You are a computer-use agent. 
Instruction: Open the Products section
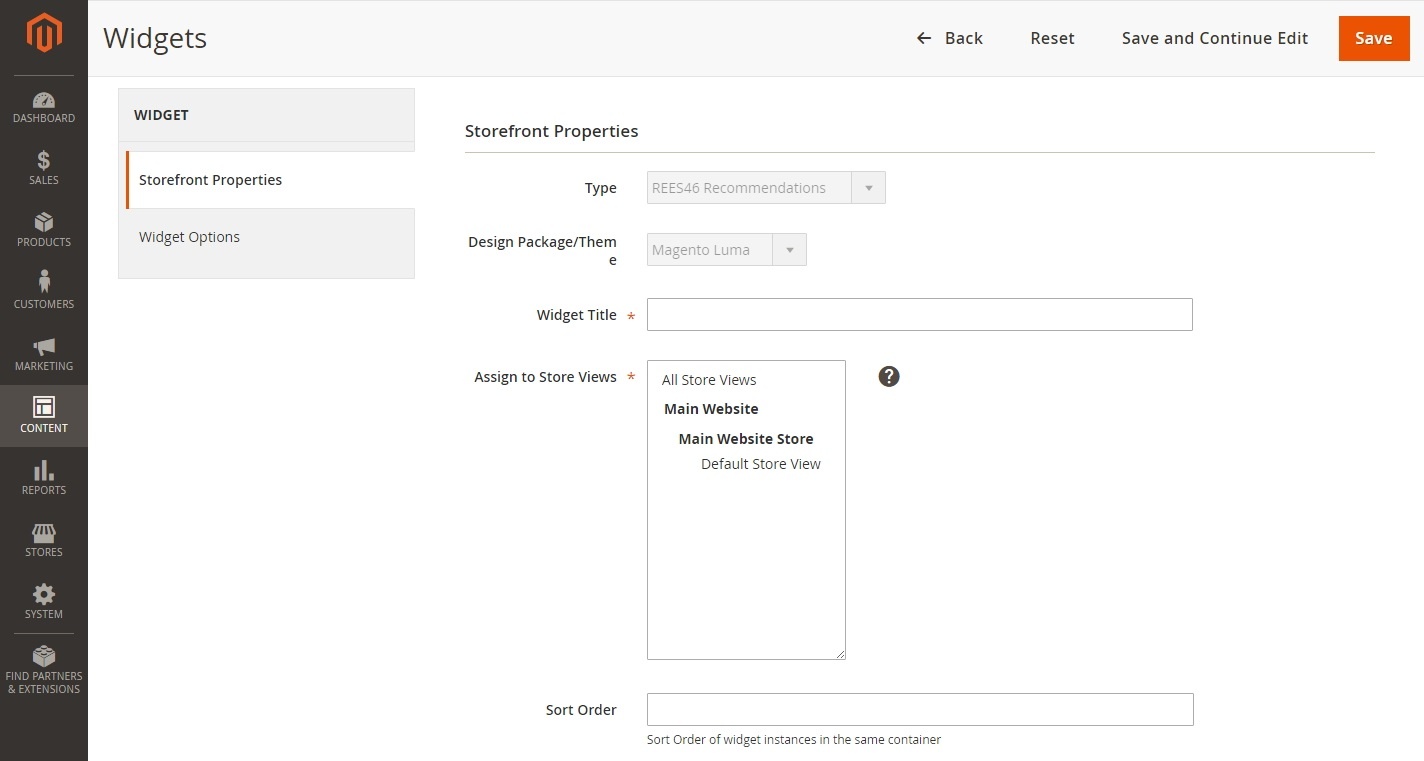pos(44,230)
